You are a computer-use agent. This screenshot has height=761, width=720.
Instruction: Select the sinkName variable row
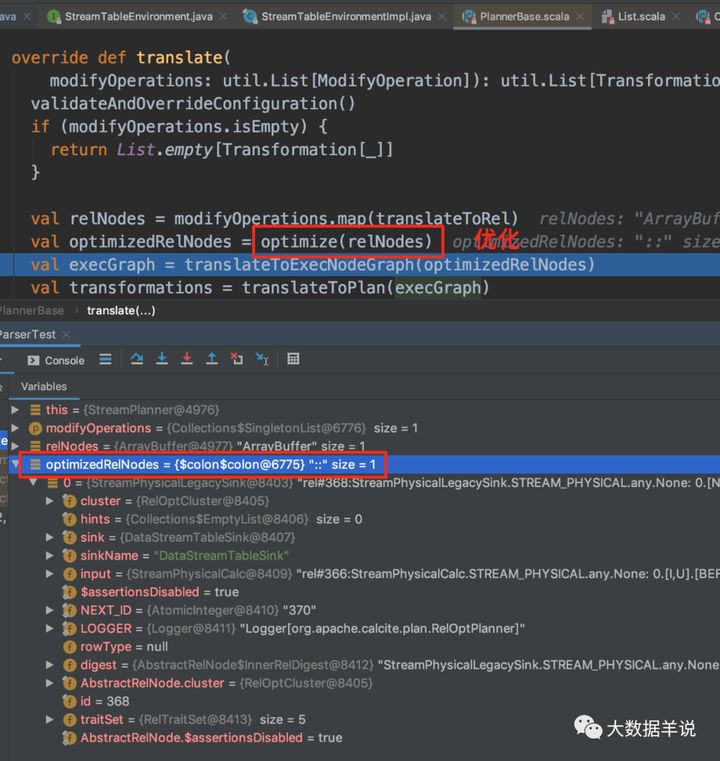pos(360,555)
